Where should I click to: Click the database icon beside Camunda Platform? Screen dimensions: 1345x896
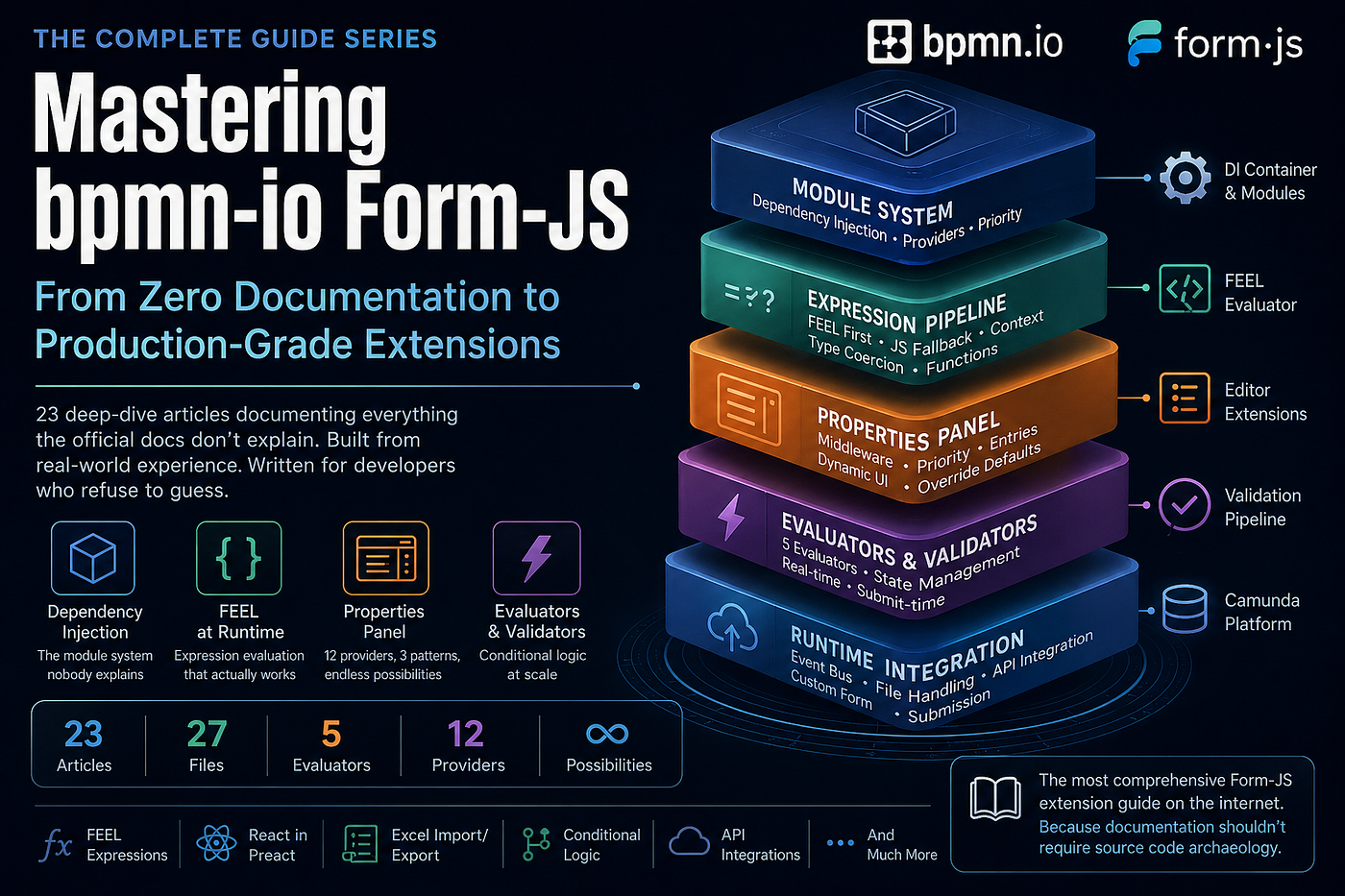[1185, 609]
